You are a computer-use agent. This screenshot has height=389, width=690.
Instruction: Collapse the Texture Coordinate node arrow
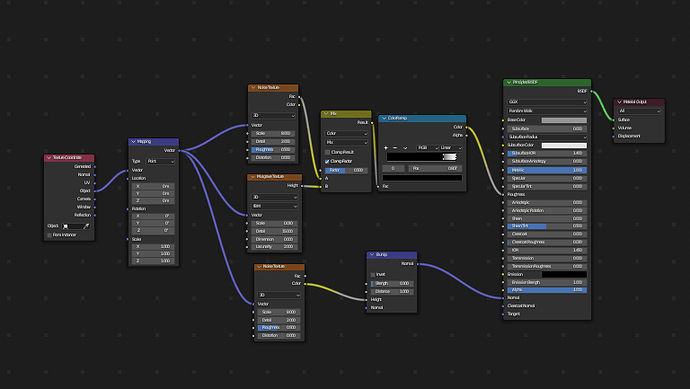click(x=49, y=158)
